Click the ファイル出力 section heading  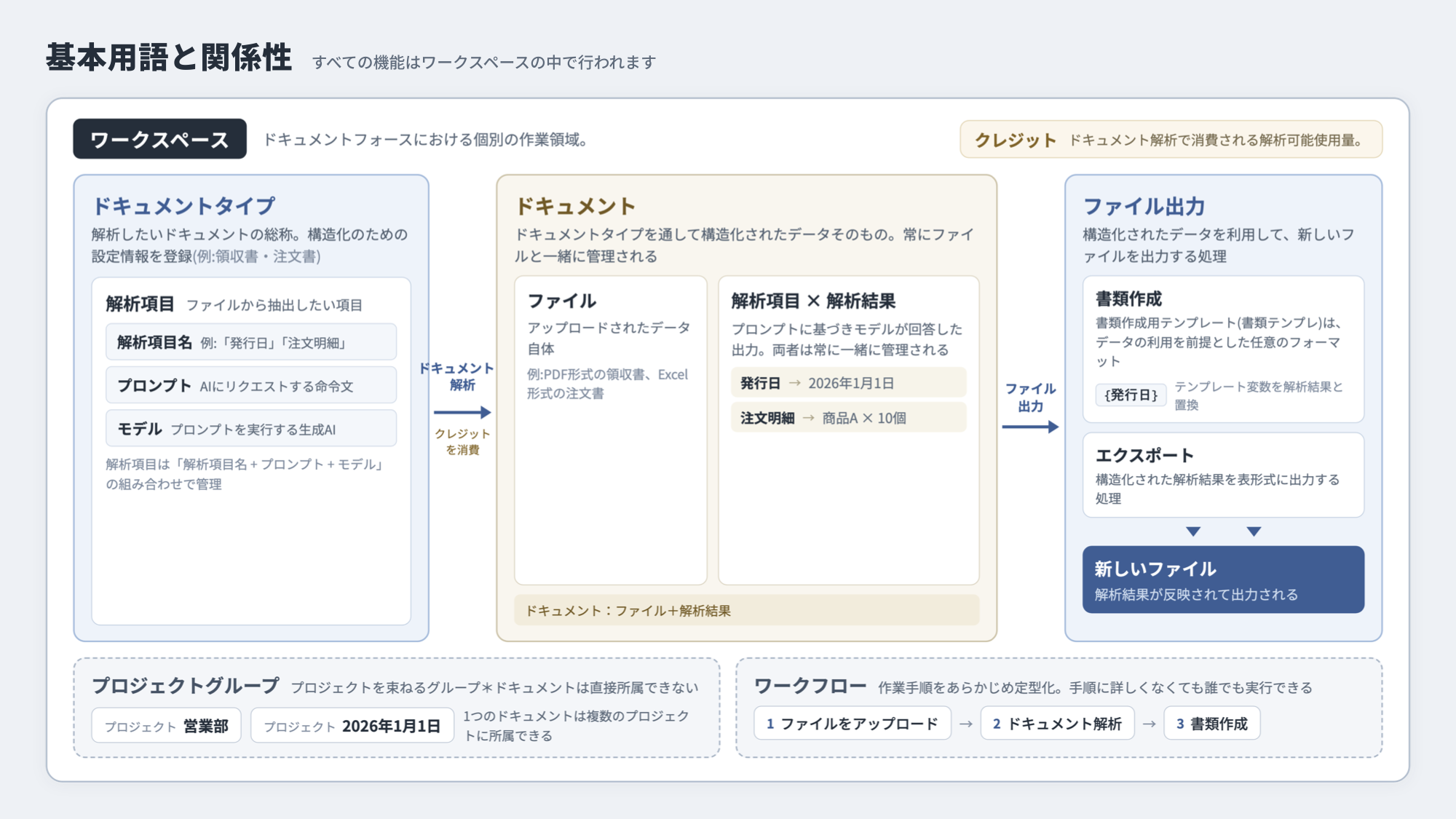1144,206
